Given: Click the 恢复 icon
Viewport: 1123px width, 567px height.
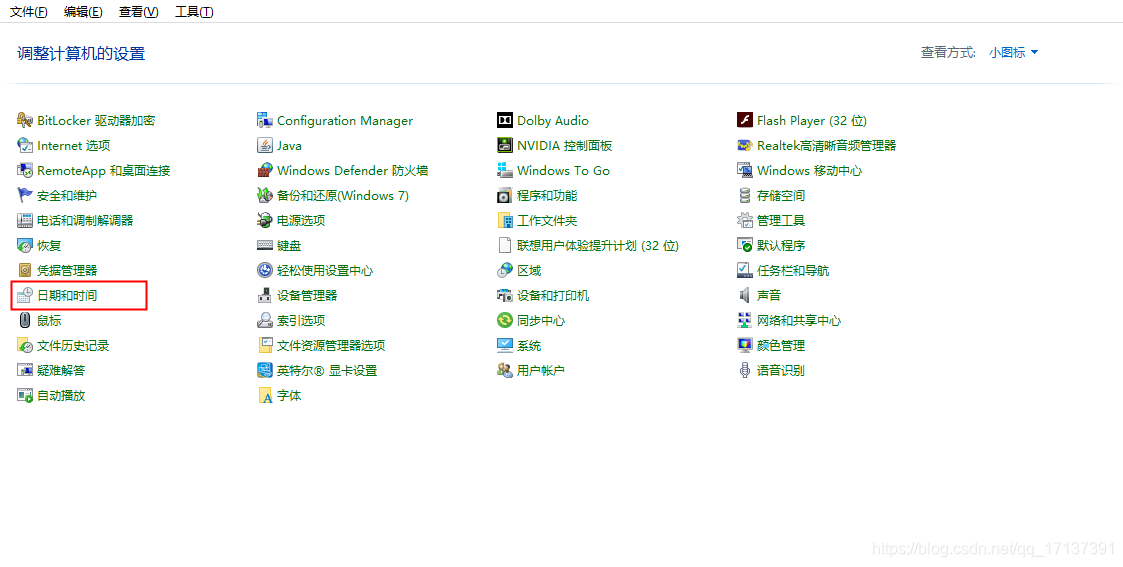Looking at the screenshot, I should pyautogui.click(x=25, y=246).
